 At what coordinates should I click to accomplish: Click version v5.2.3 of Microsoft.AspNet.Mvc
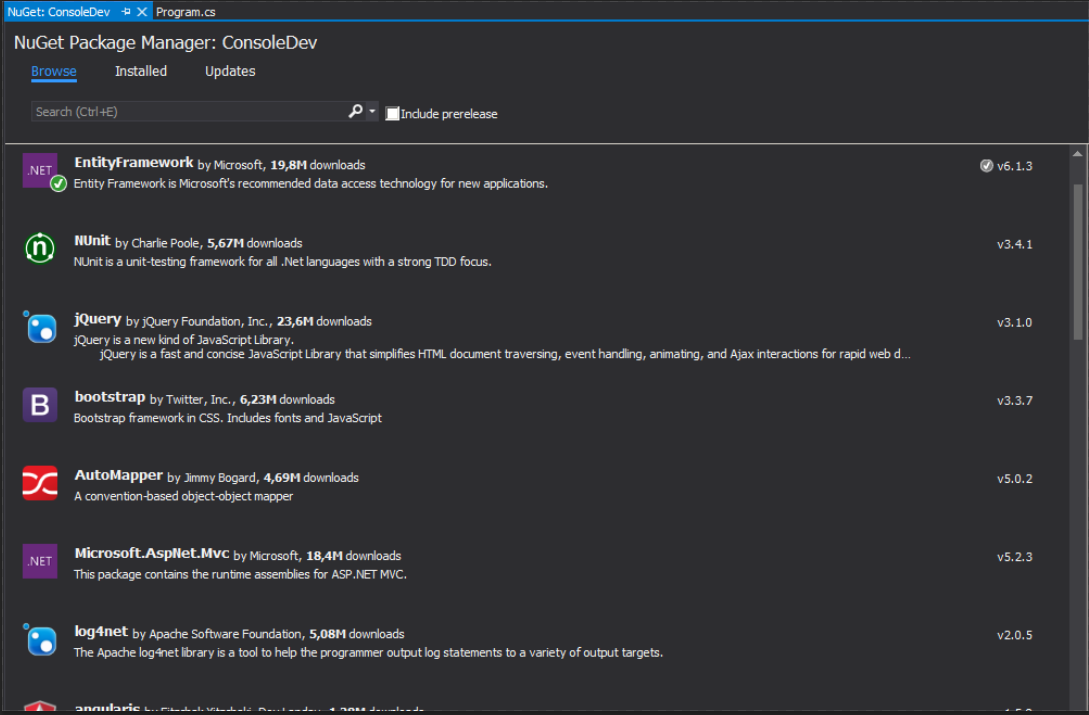click(x=1015, y=557)
